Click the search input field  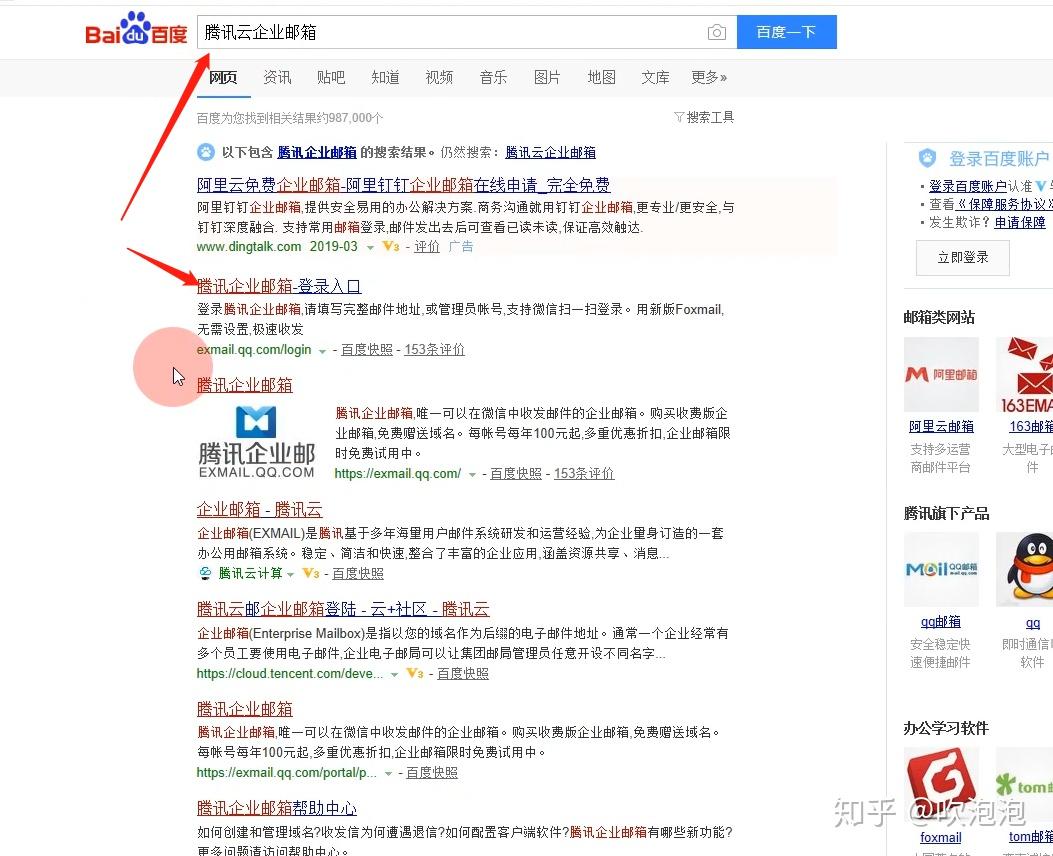point(450,32)
